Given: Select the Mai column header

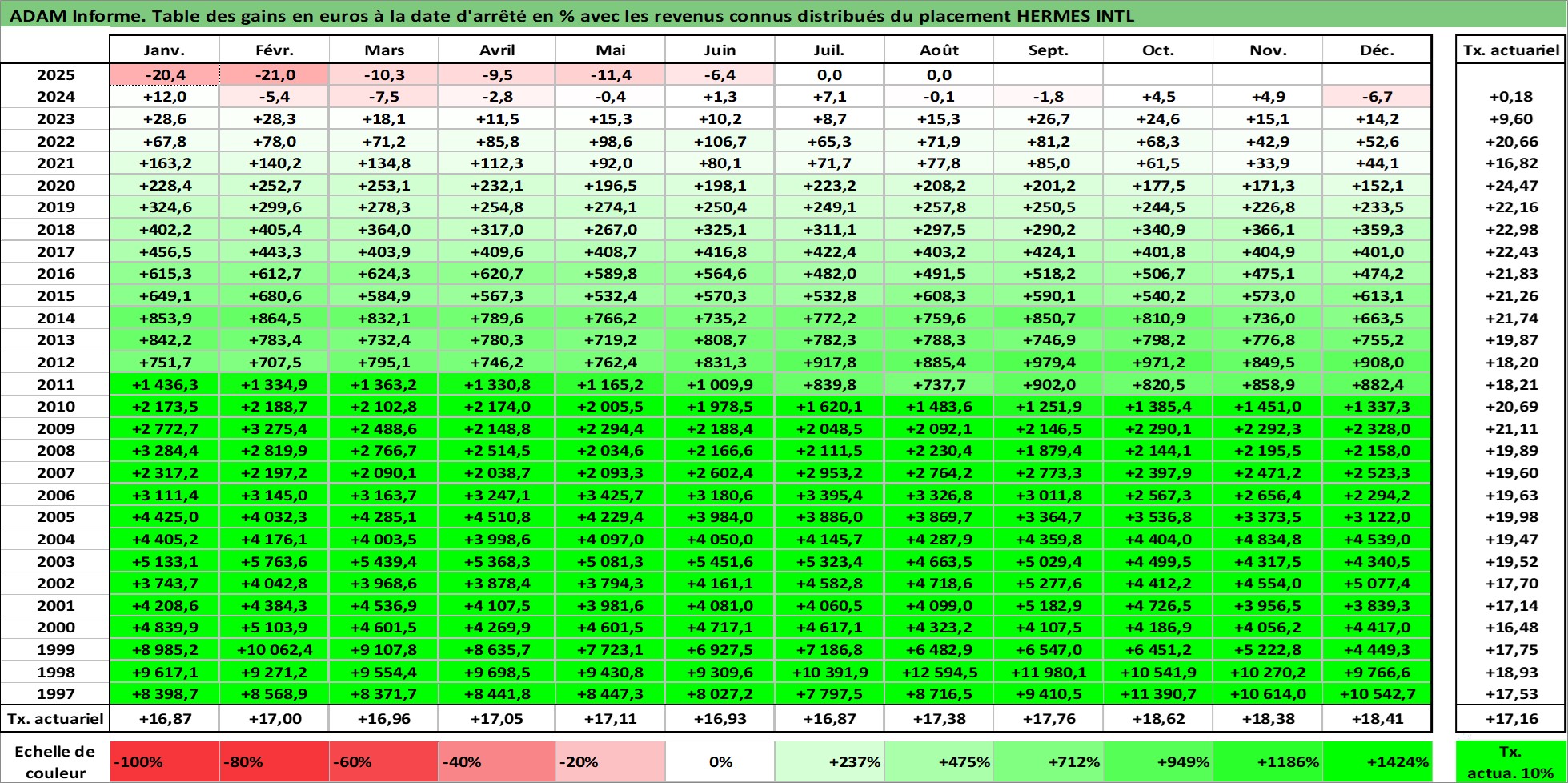Looking at the screenshot, I should point(611,50).
